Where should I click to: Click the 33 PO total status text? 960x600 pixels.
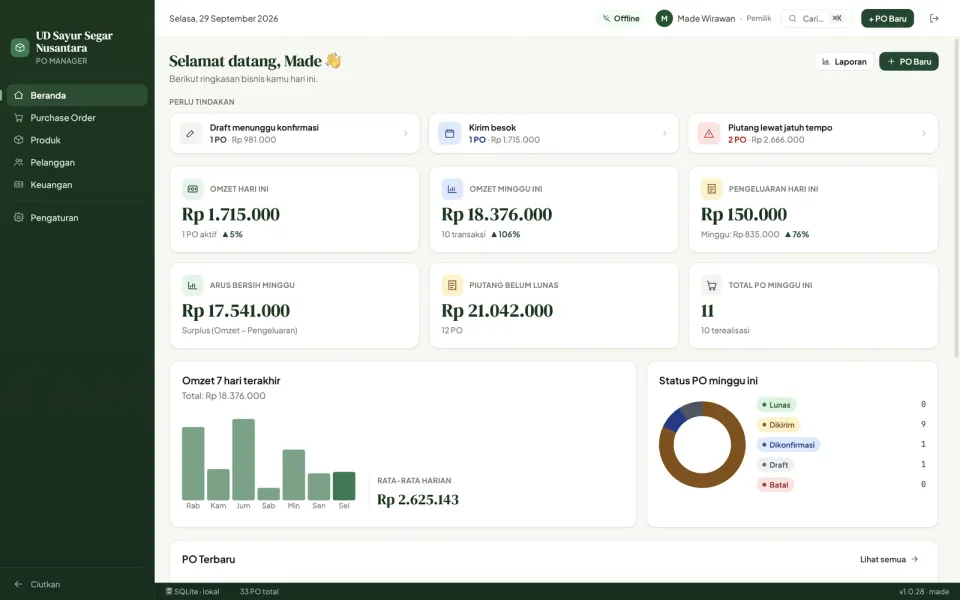[x=259, y=591]
